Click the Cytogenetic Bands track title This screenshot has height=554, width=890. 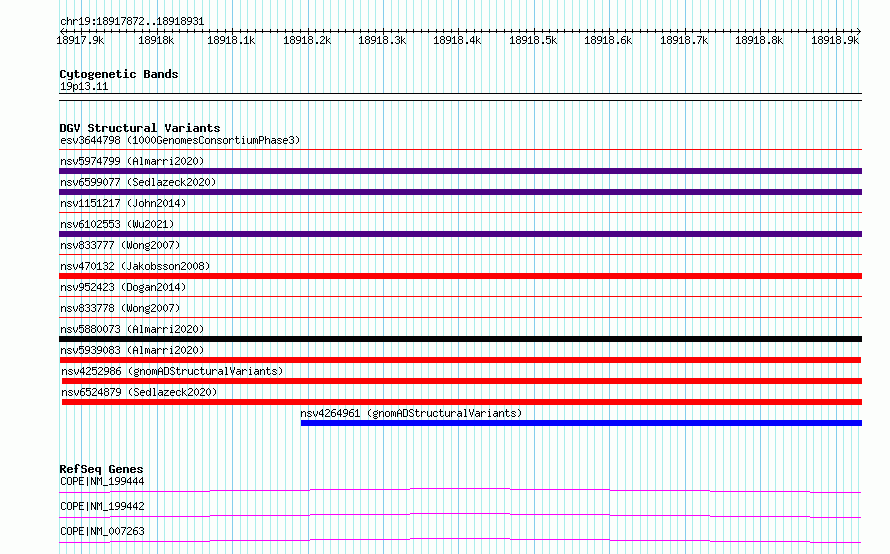[119, 74]
